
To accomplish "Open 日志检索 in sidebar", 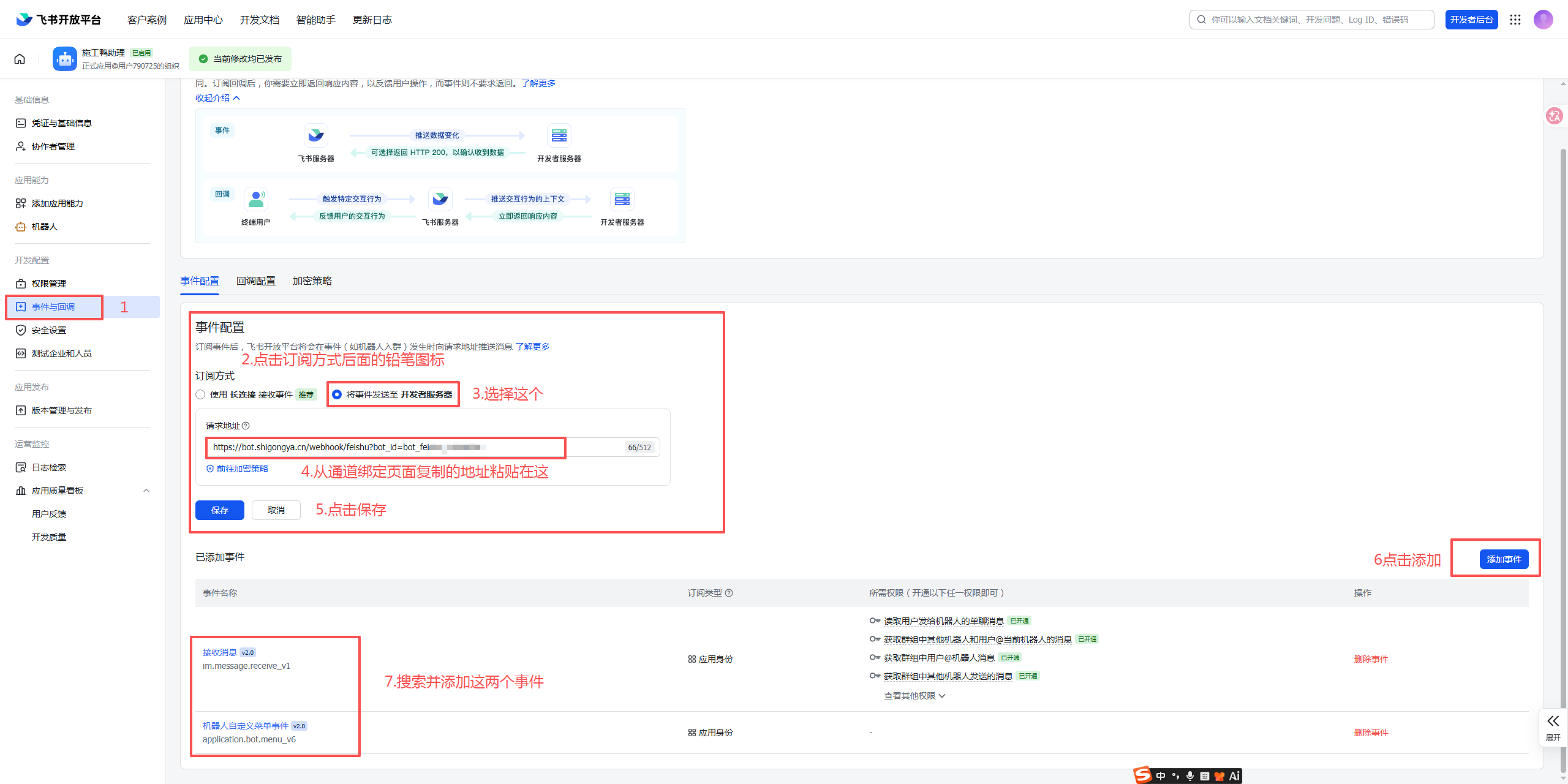I will (49, 467).
